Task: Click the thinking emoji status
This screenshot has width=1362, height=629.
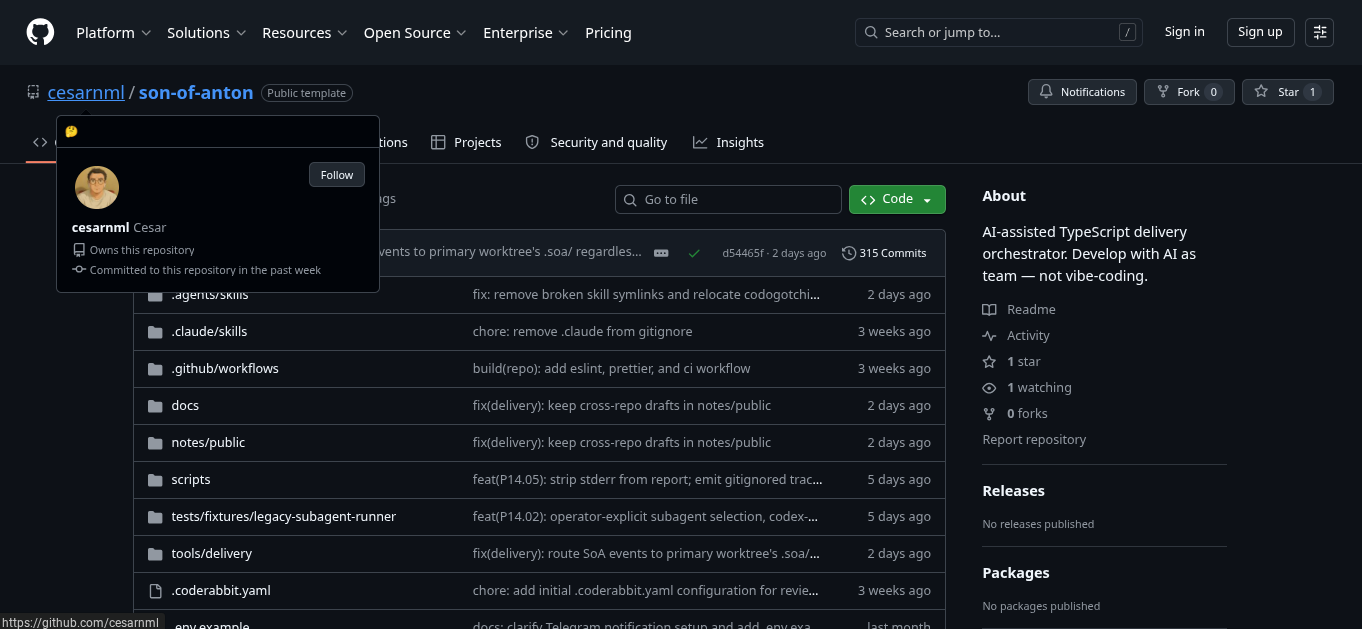Action: pyautogui.click(x=71, y=131)
